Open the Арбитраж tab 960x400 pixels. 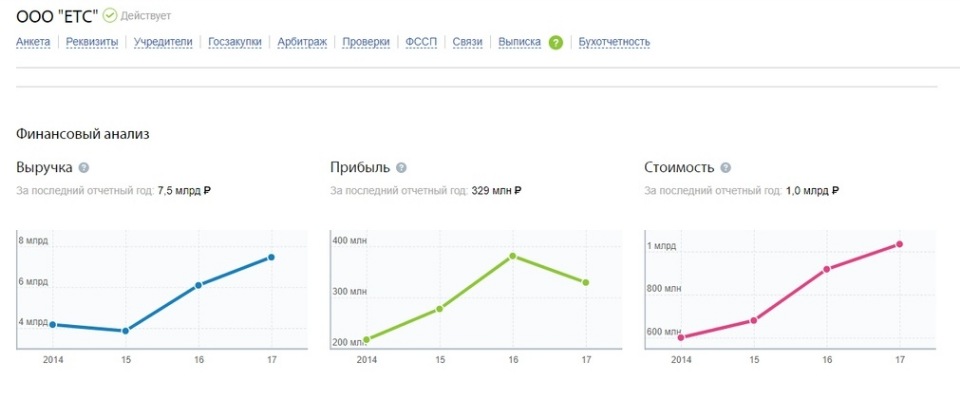tap(302, 42)
